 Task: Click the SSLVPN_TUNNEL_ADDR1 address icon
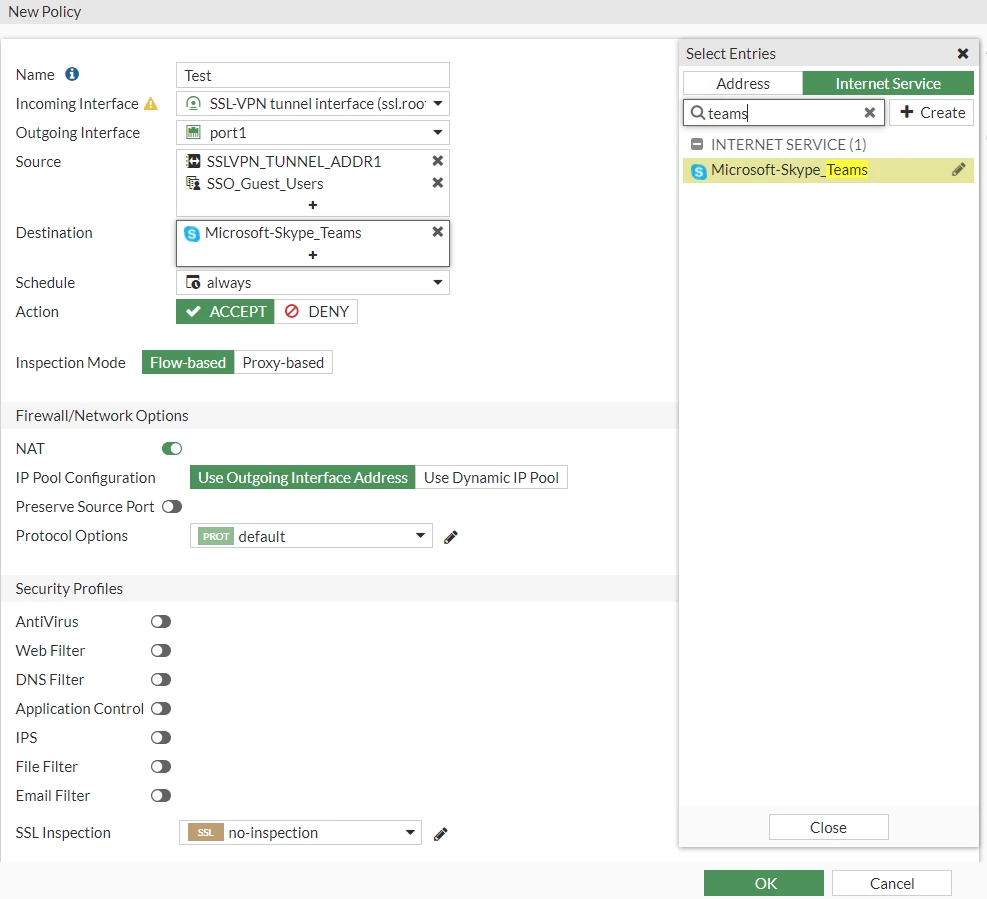coord(193,161)
